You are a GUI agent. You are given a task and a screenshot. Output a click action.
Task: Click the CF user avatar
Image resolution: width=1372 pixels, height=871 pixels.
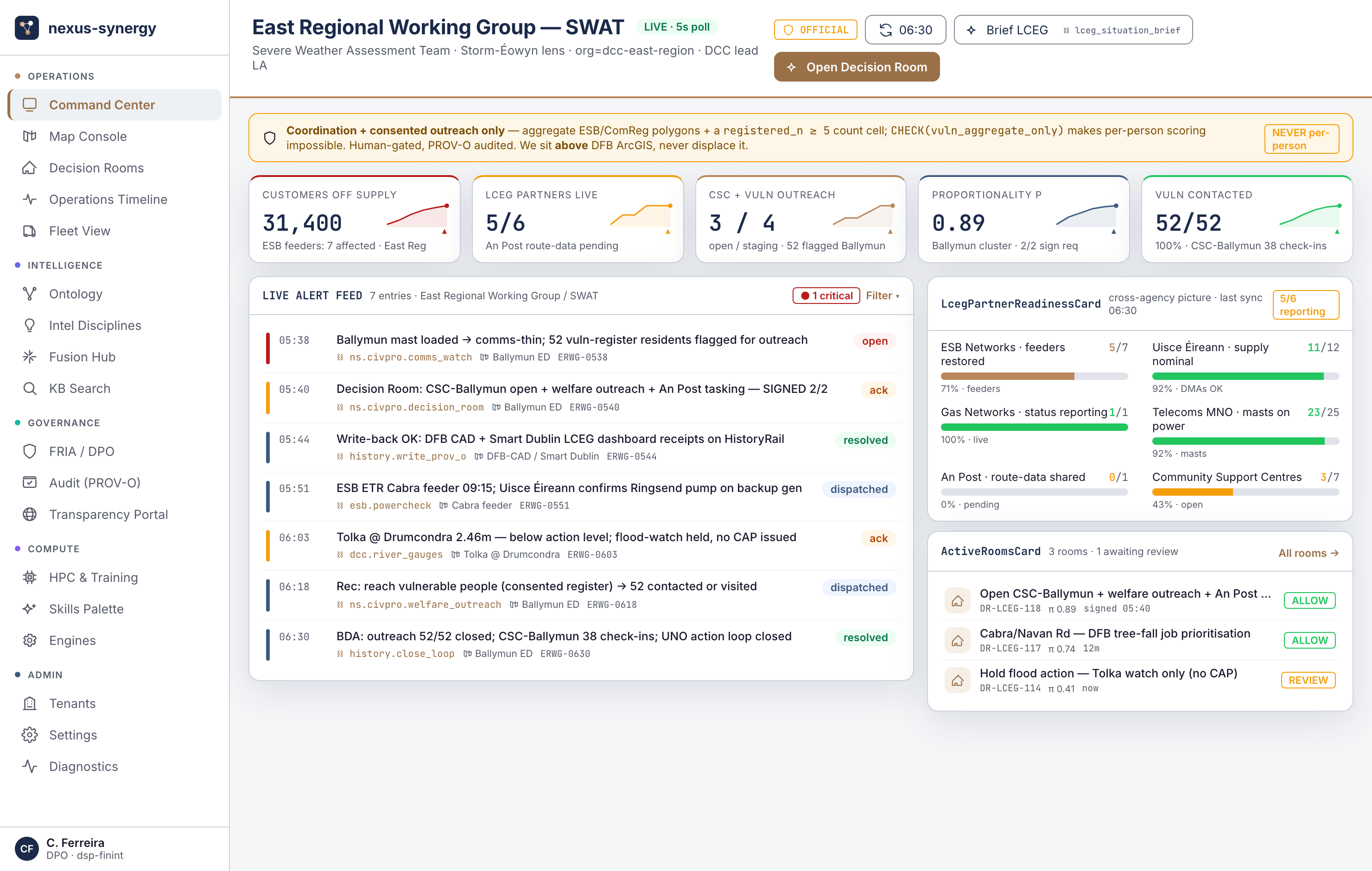(27, 848)
